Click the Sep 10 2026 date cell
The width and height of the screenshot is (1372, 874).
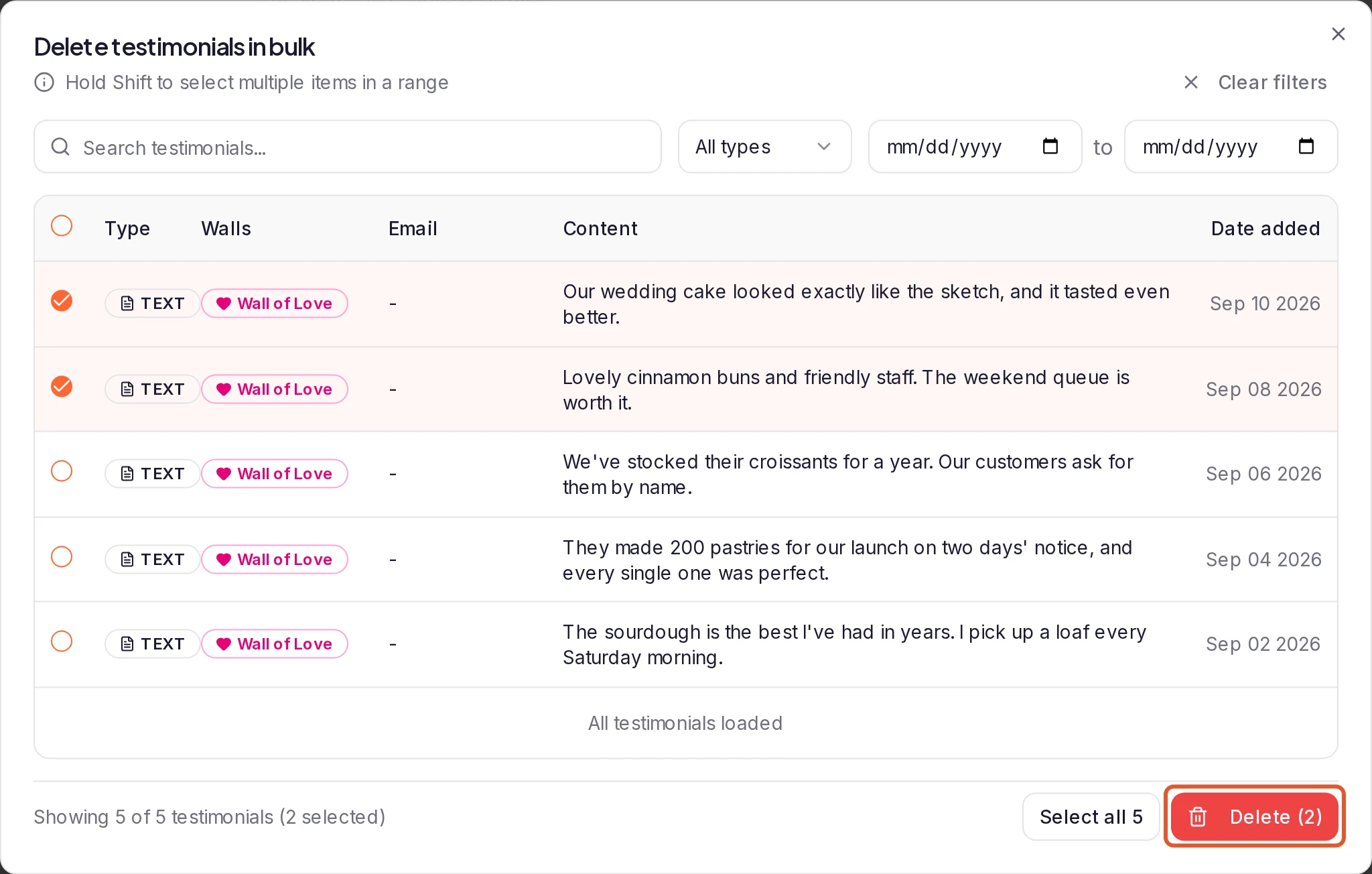1265,304
